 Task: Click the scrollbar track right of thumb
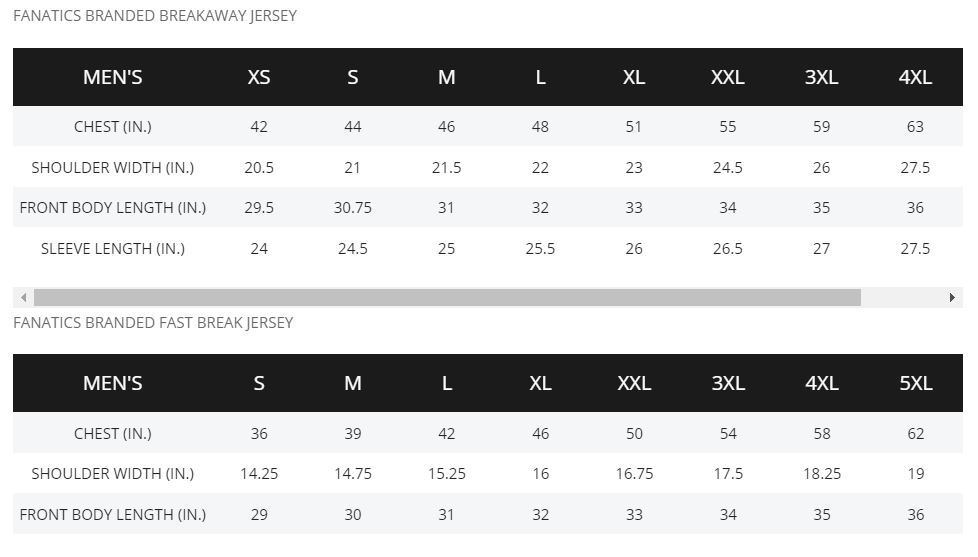click(901, 298)
